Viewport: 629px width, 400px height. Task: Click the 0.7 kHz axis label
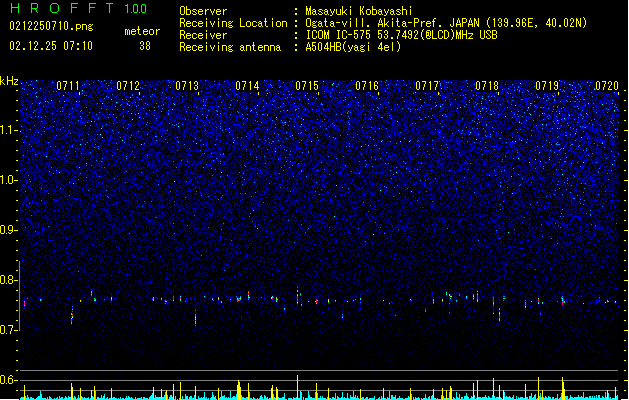click(8, 330)
